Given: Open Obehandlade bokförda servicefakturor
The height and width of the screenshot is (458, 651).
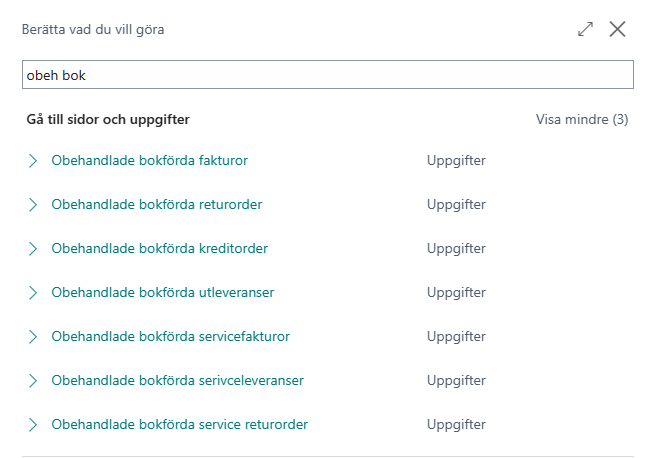Looking at the screenshot, I should coord(171,336).
